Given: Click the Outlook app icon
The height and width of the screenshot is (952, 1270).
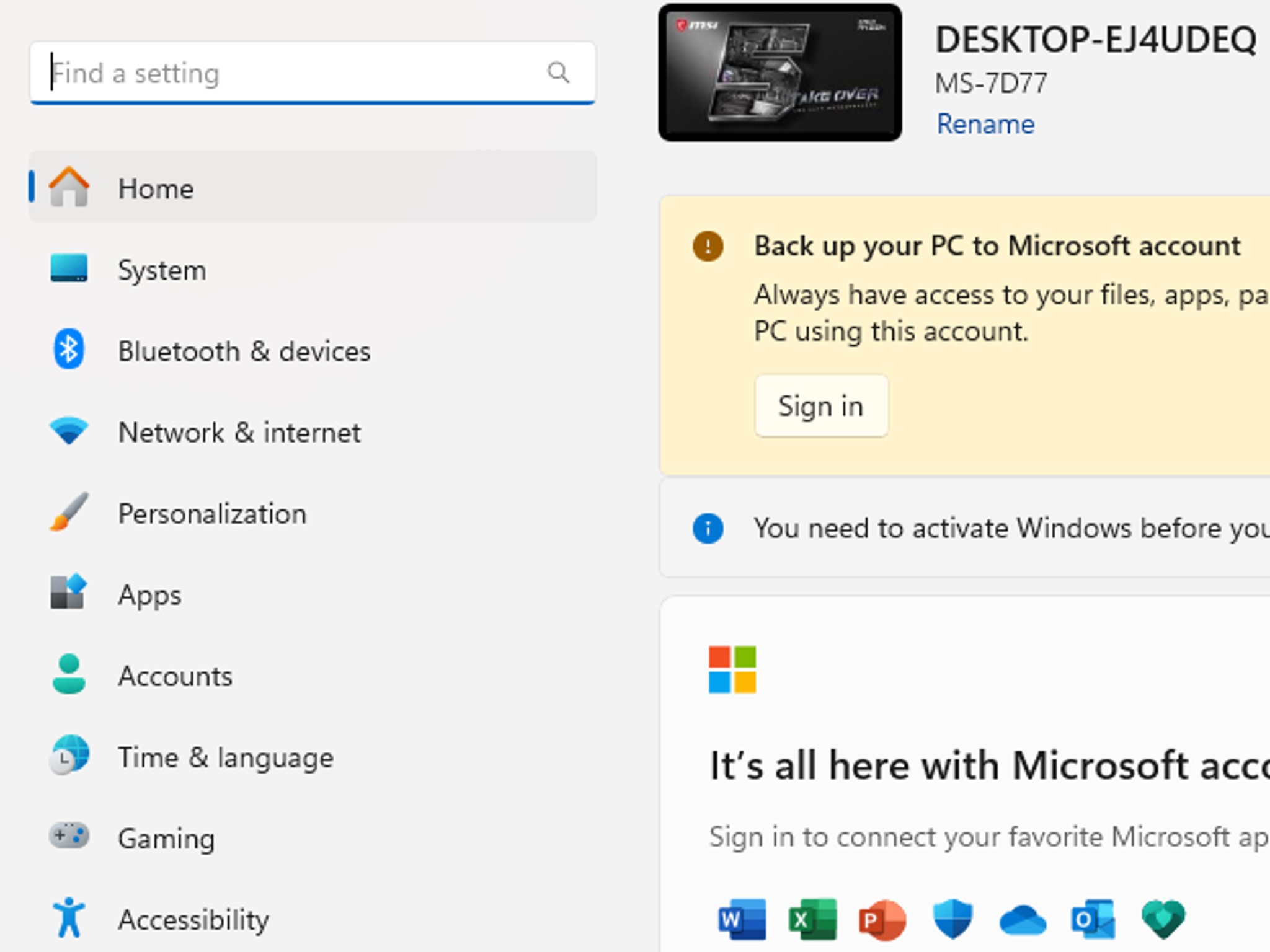Looking at the screenshot, I should click(1093, 919).
